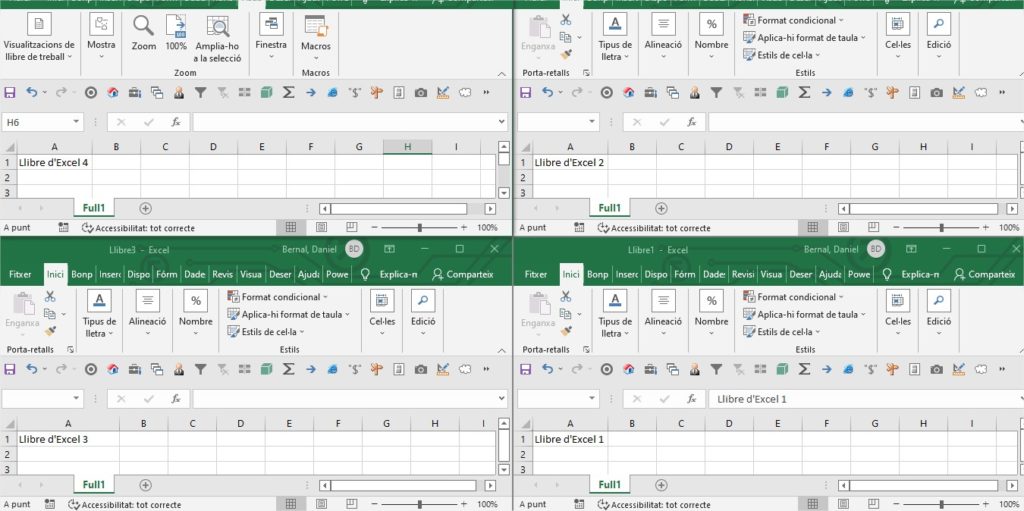The height and width of the screenshot is (511, 1024).
Task: Open Cel·les button in Llibre1 ribbon
Action: click(x=898, y=314)
